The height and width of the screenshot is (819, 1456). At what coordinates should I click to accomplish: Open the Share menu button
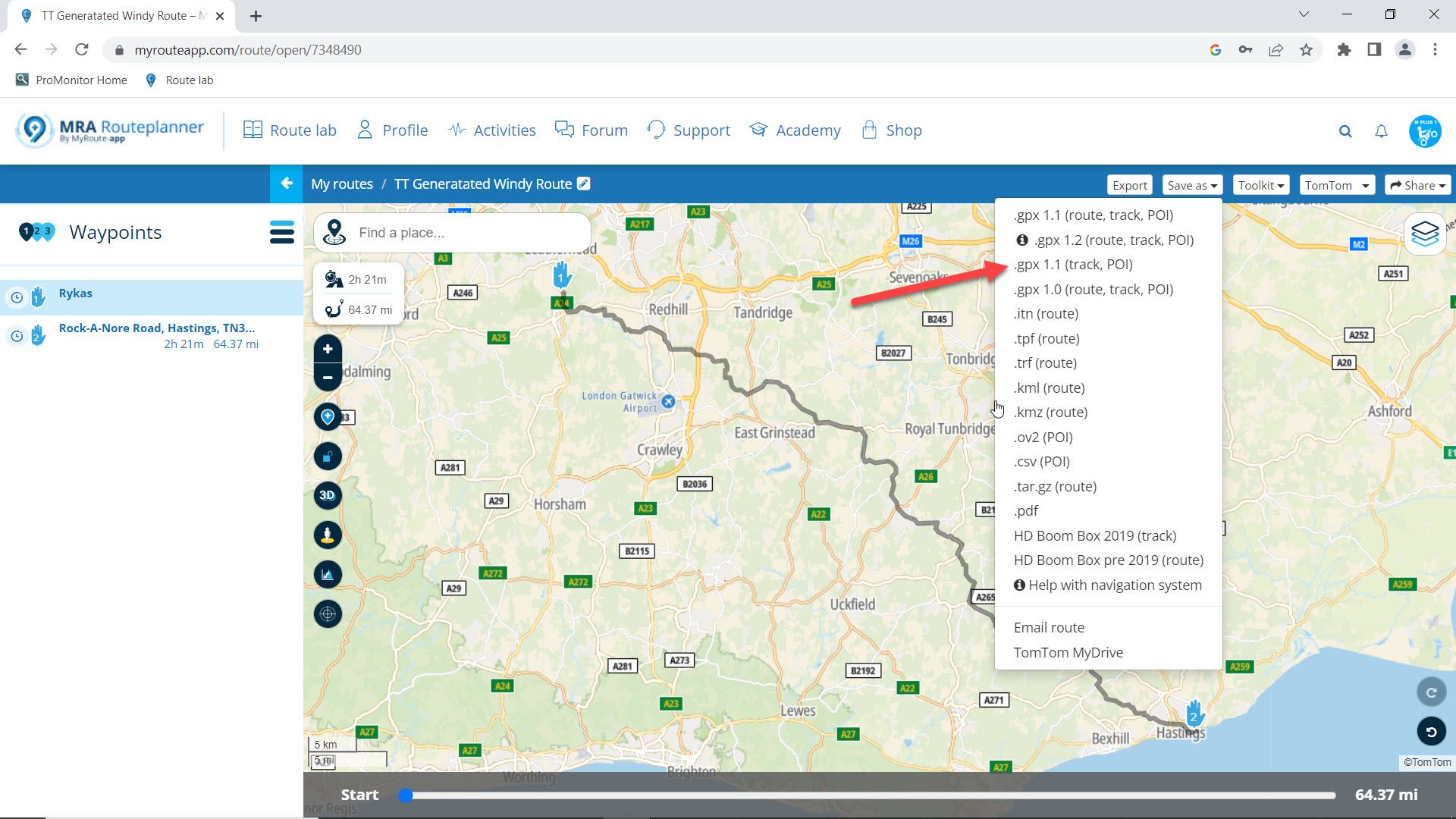(1418, 185)
